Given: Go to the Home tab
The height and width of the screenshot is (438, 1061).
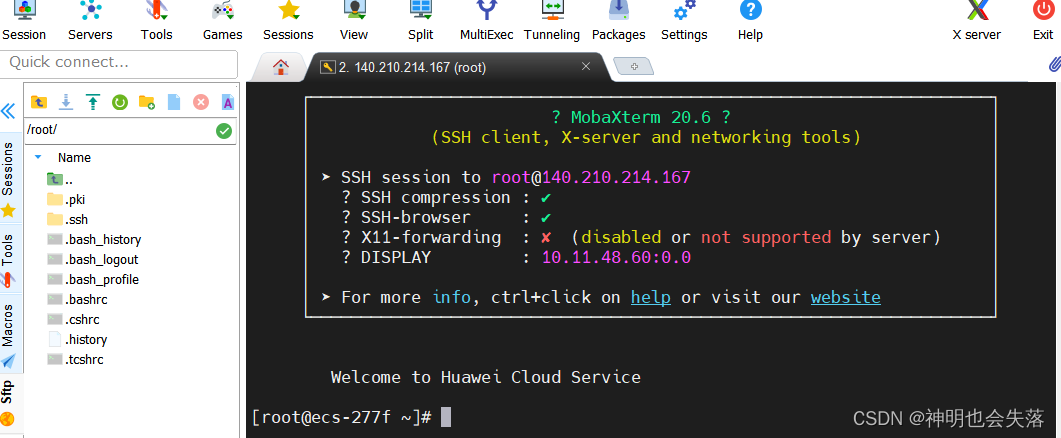Looking at the screenshot, I should [x=281, y=67].
